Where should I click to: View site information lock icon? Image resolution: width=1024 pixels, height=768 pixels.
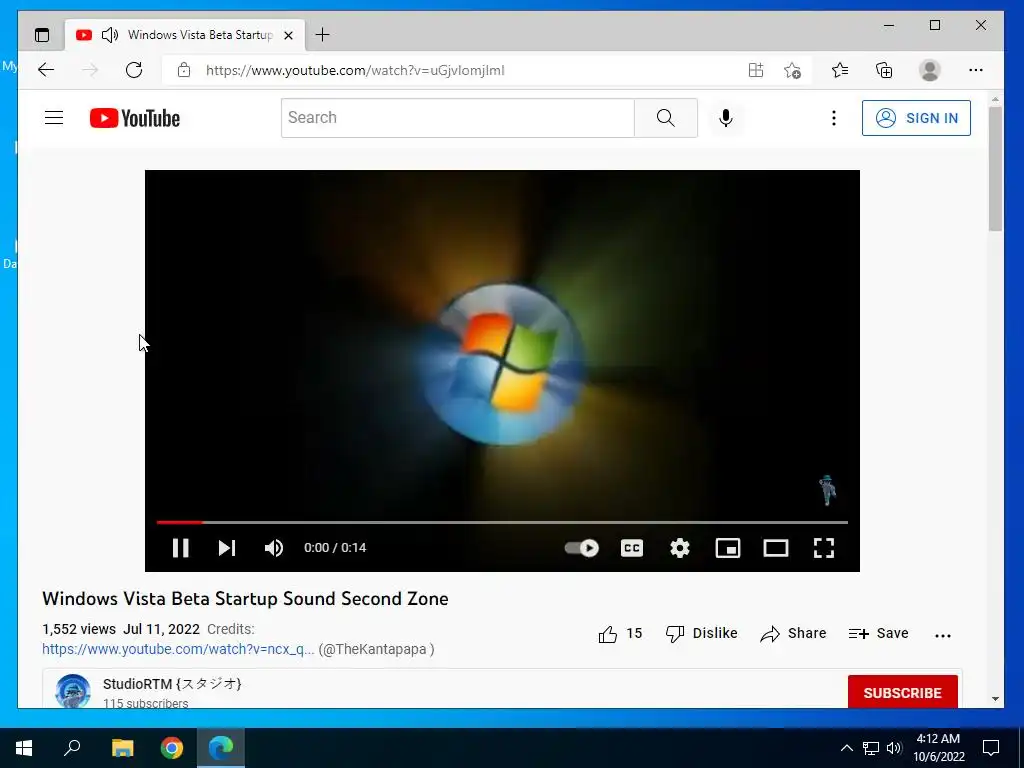click(x=184, y=70)
